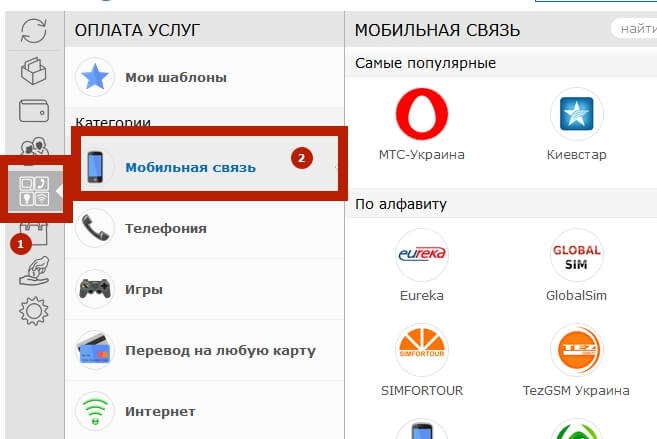Select the TezGSM Украина operator icon
The width and height of the screenshot is (657, 439).
[x=577, y=350]
